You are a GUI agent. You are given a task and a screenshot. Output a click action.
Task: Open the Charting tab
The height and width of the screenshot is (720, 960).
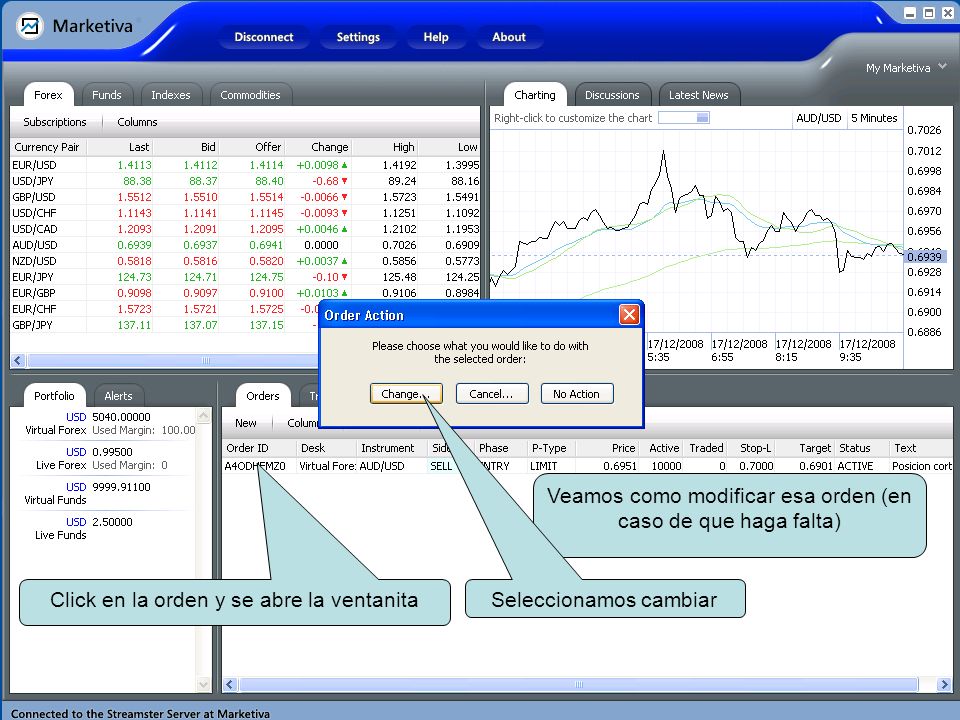pyautogui.click(x=535, y=95)
